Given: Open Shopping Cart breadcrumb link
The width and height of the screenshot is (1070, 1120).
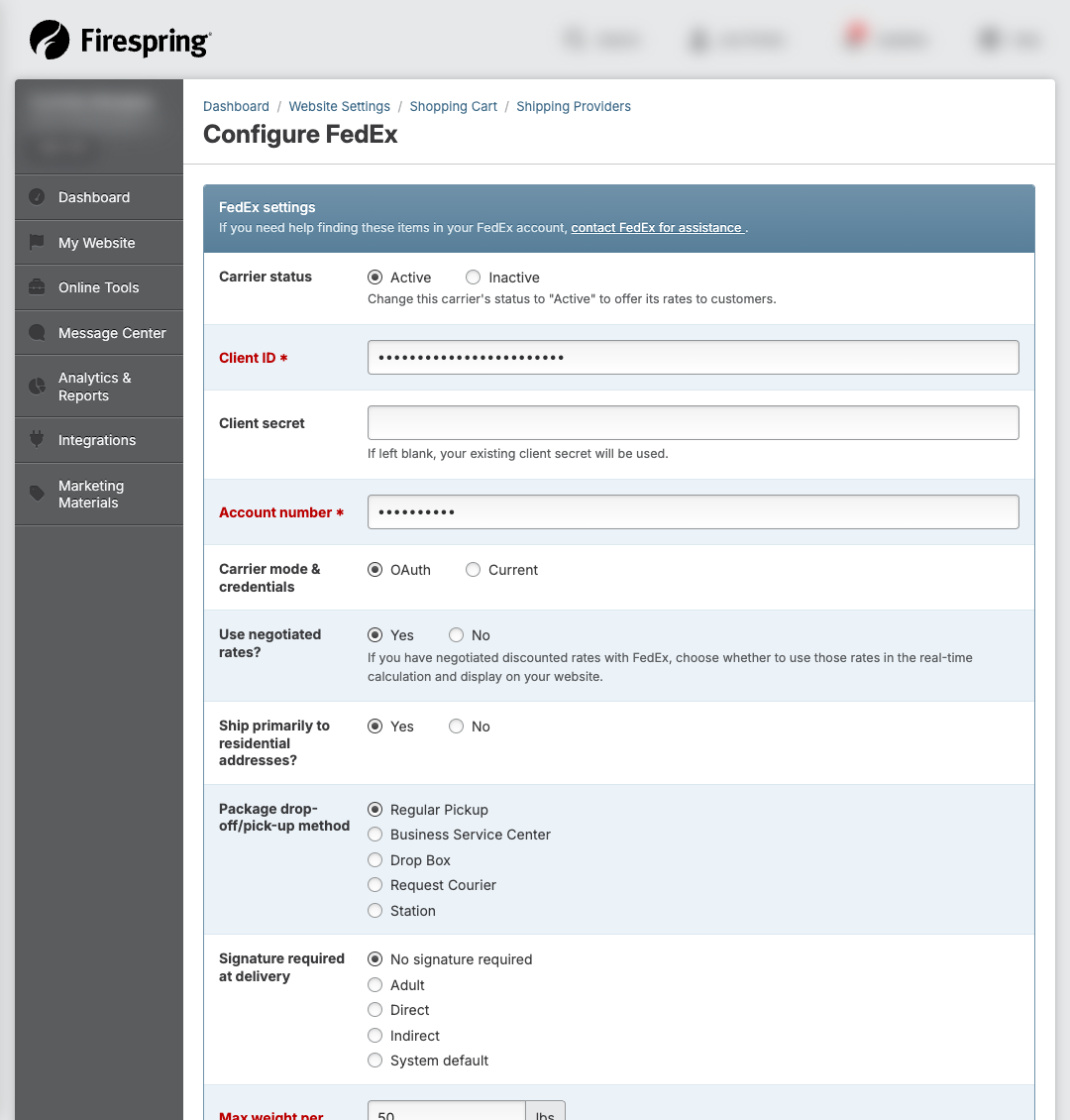Looking at the screenshot, I should click(x=454, y=106).
